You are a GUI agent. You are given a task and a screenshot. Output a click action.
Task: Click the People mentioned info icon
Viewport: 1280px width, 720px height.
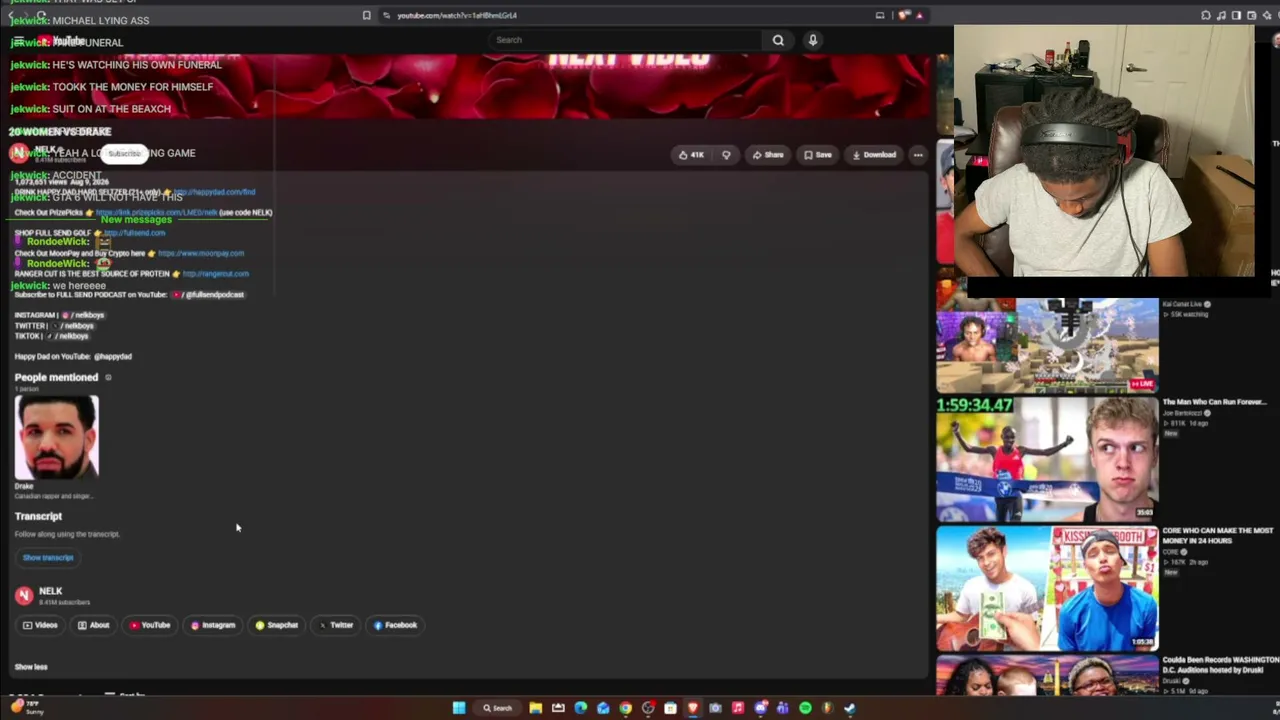108,378
